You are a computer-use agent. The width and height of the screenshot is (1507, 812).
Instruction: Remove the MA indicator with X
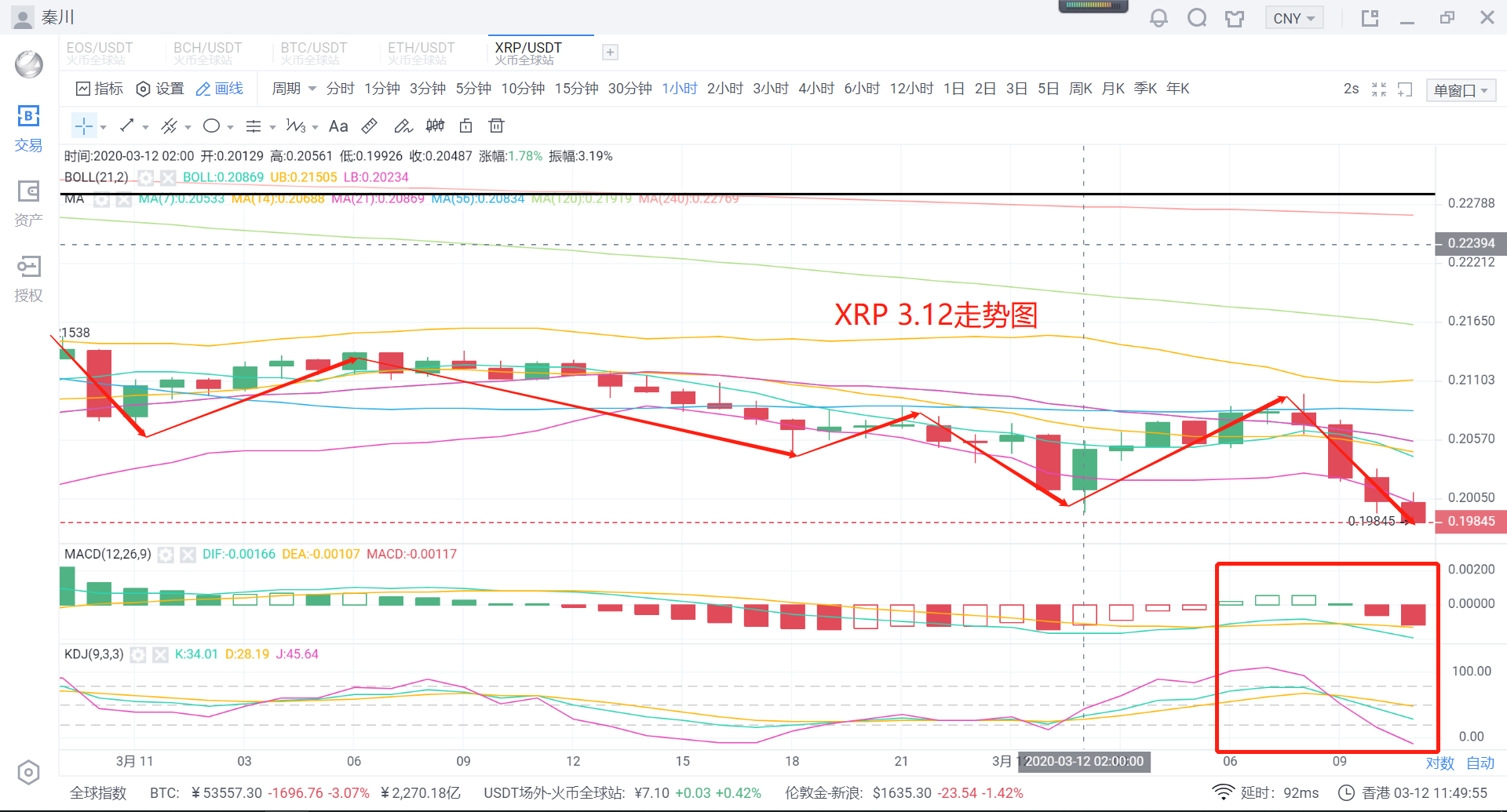123,199
